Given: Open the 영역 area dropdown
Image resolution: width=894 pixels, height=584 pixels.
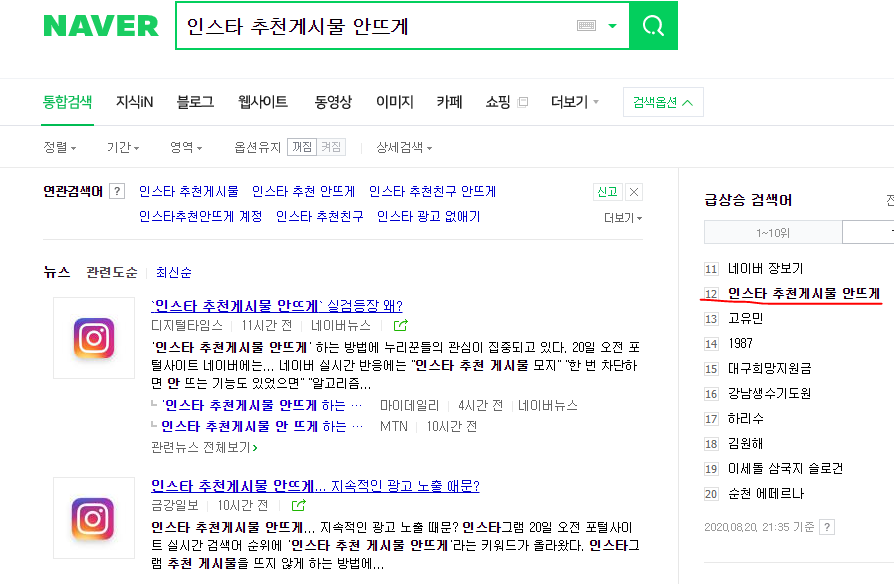Looking at the screenshot, I should tap(186, 147).
